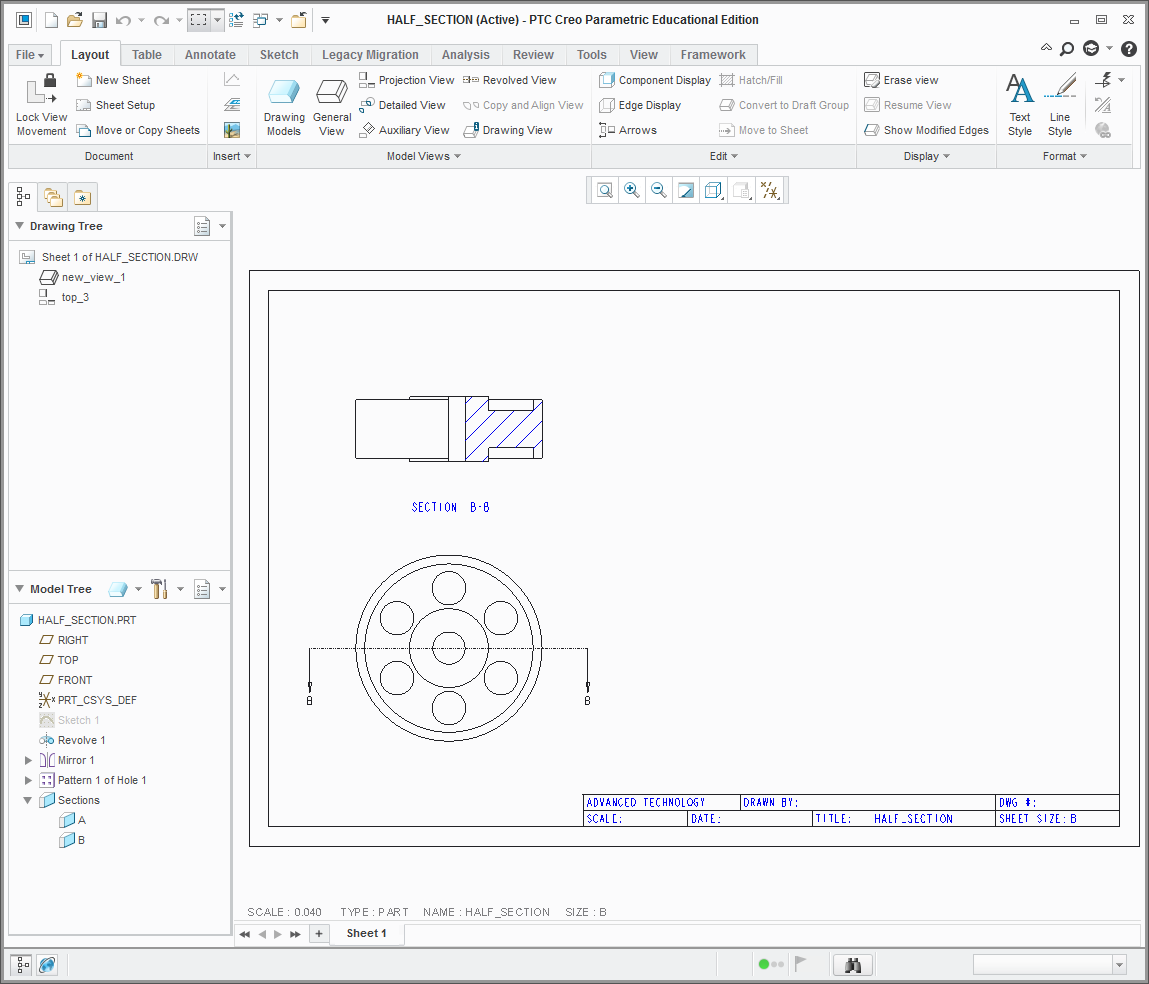Expand the Format group dropdown
1149x984 pixels.
click(1065, 156)
